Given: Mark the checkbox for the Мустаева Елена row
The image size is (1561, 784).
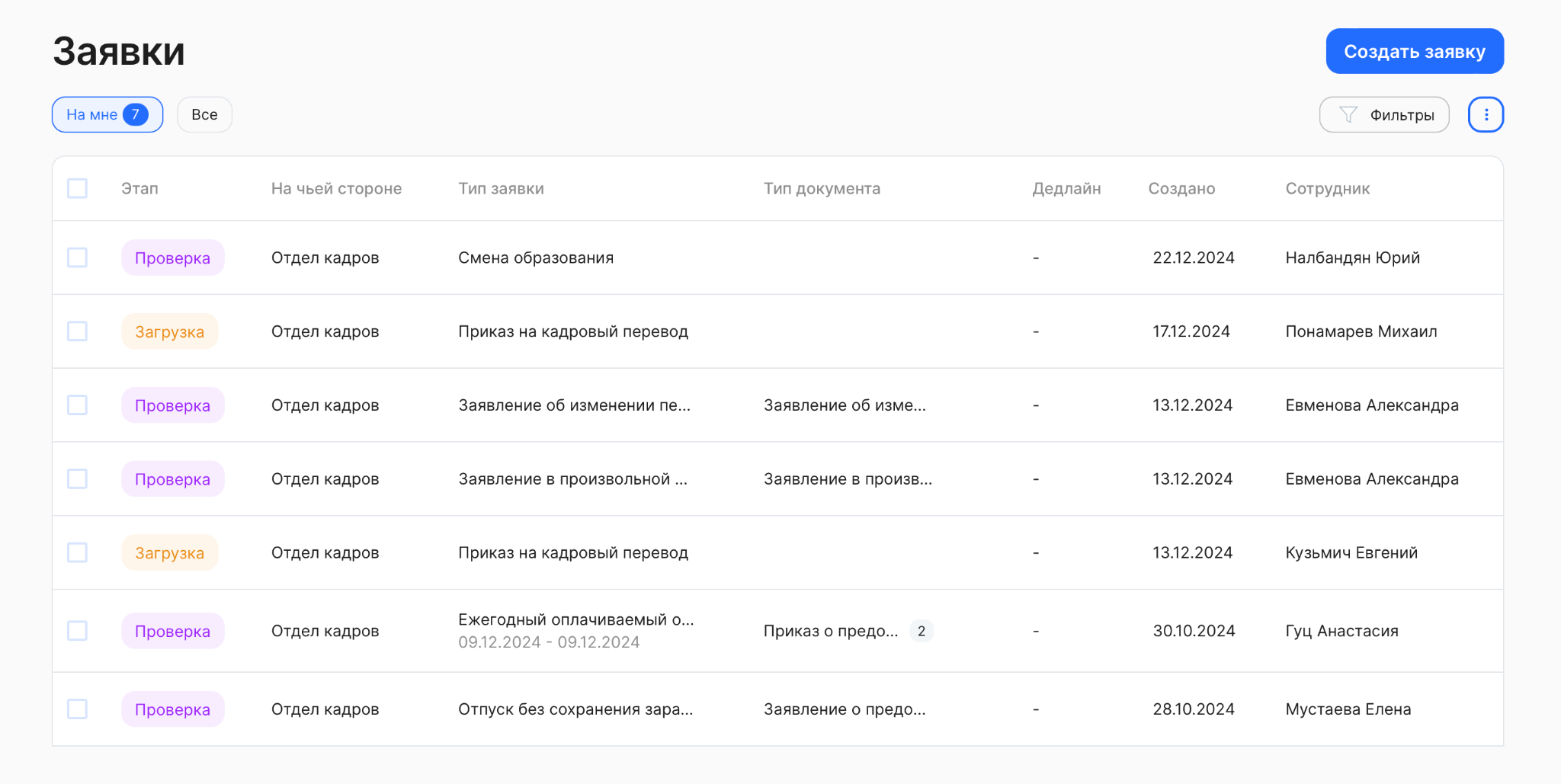Looking at the screenshot, I should [x=77, y=709].
